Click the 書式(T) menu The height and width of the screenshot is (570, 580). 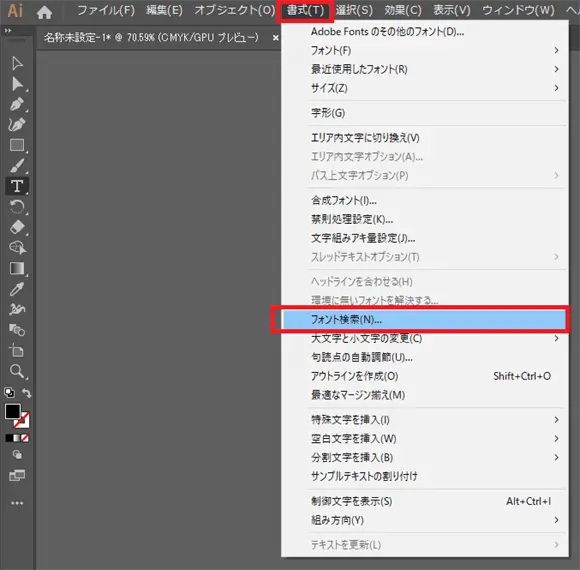click(306, 10)
